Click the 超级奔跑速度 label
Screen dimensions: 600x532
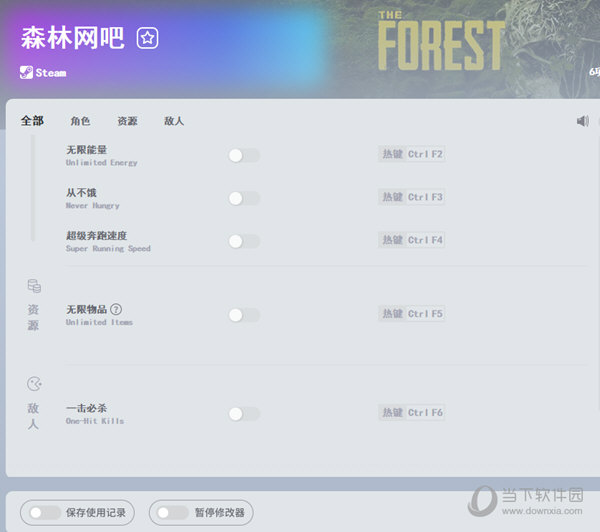pyautogui.click(x=96, y=235)
